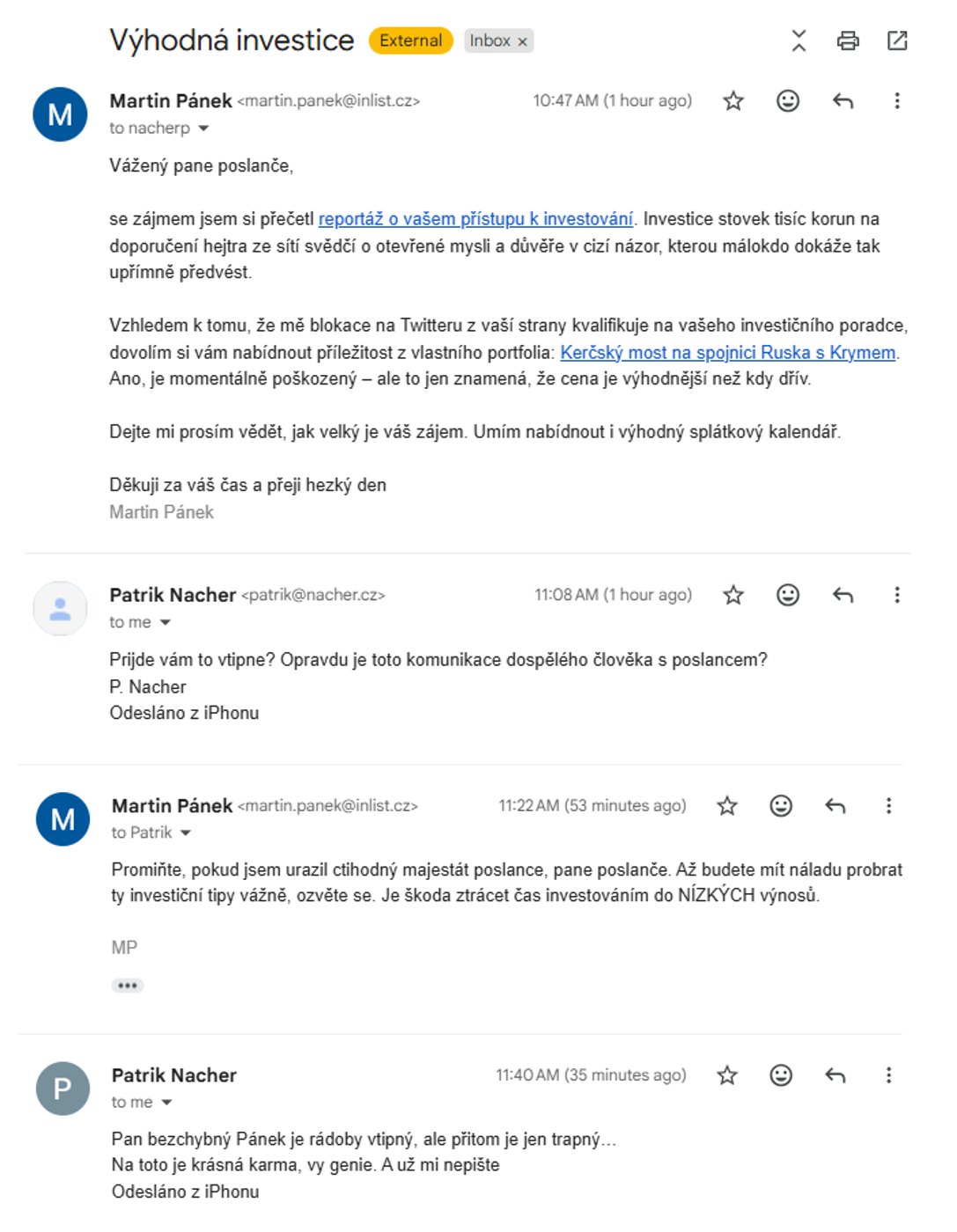Star Martin Pánek's 10:47 AM message
Image resolution: width=957 pixels, height=1232 pixels.
733,101
